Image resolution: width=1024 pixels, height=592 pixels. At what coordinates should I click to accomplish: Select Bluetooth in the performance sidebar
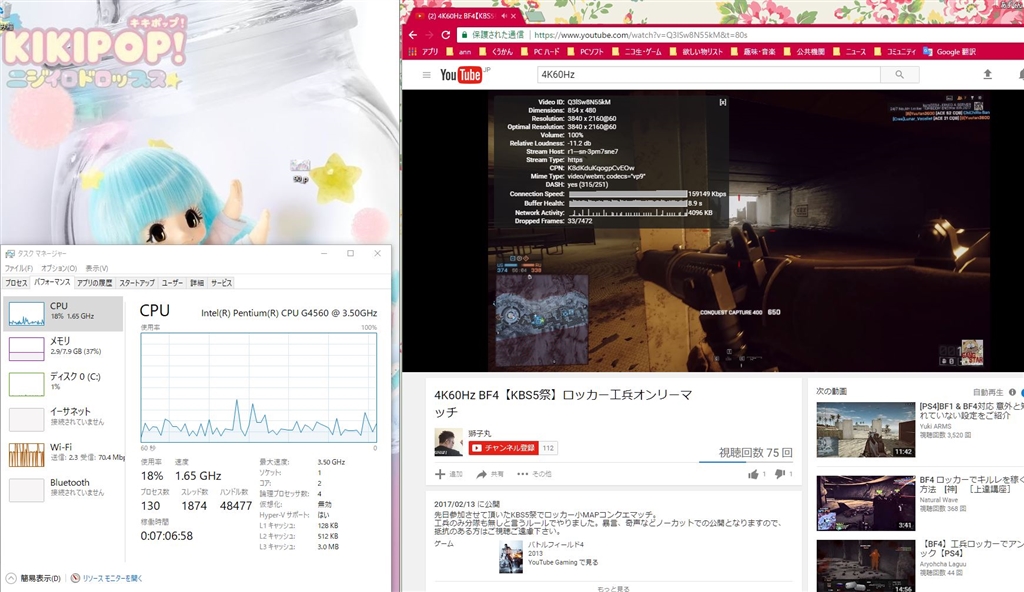[x=63, y=489]
